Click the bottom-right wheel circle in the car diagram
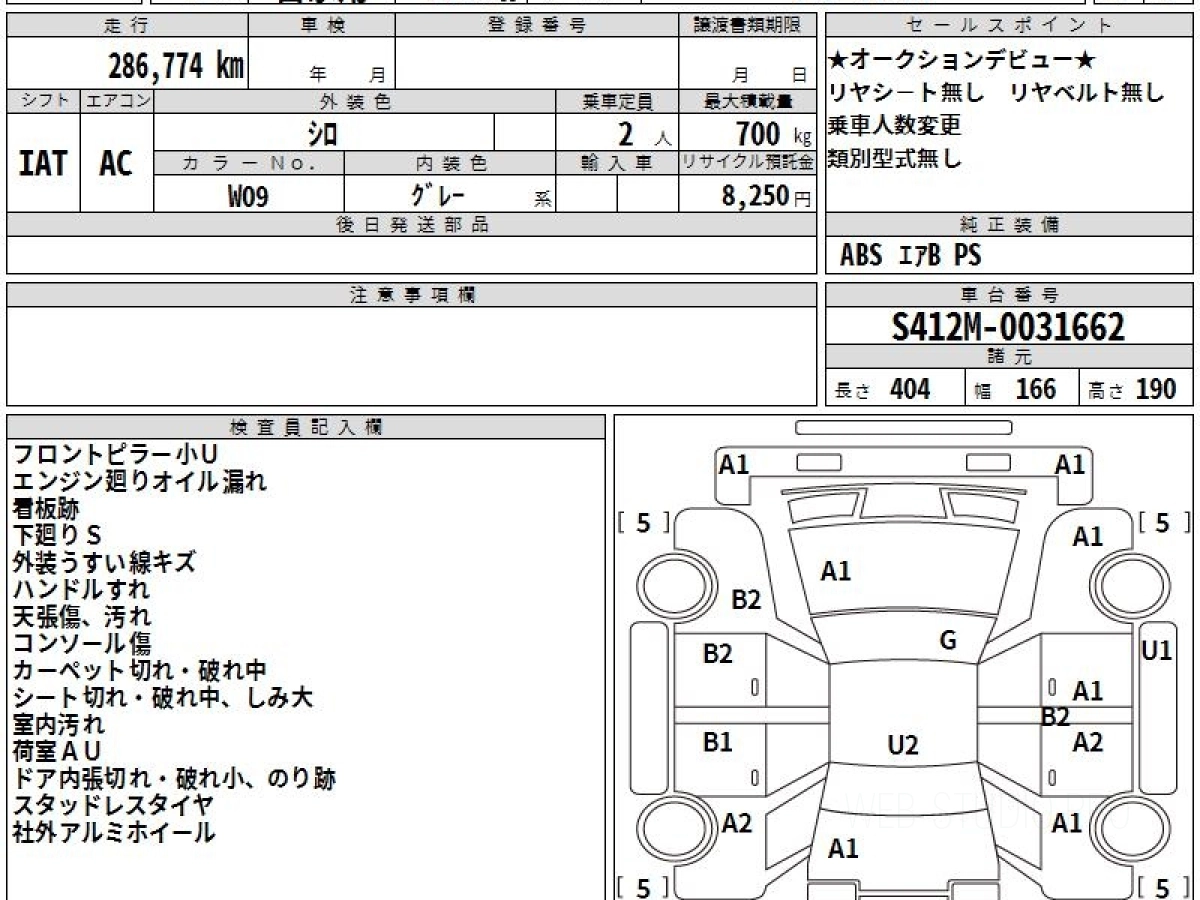 pyautogui.click(x=1125, y=829)
